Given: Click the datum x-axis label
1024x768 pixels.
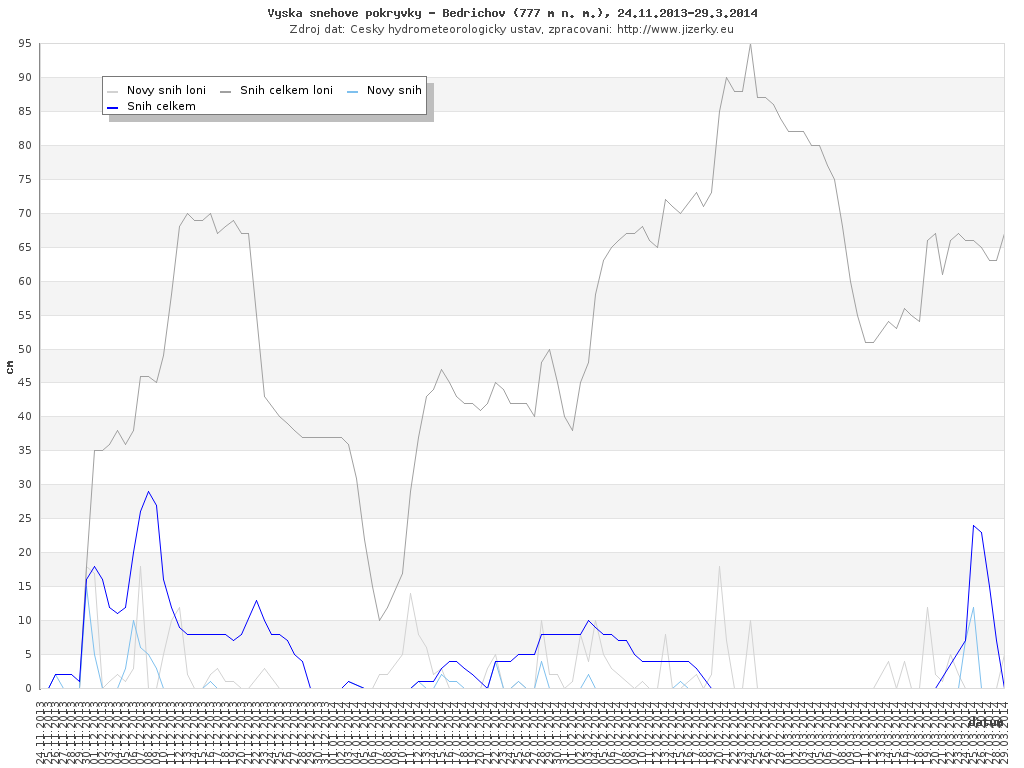Looking at the screenshot, I should tap(984, 722).
